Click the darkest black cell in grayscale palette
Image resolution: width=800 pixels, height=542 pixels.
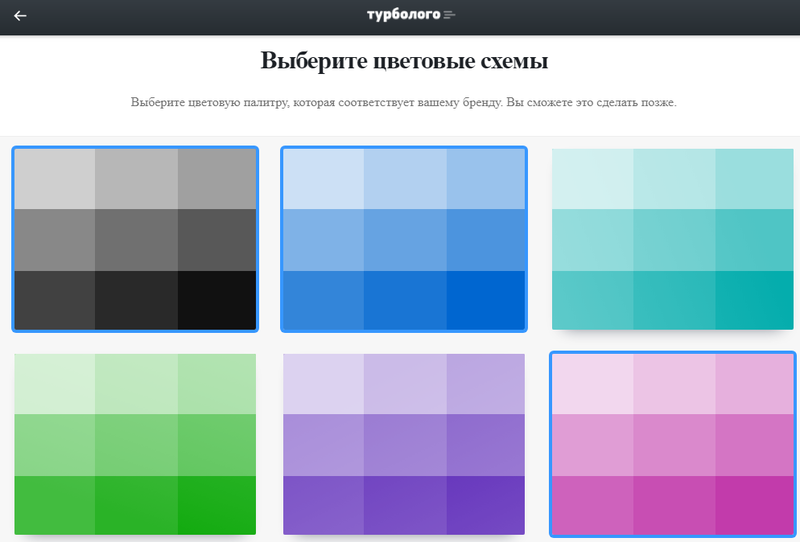point(216,299)
